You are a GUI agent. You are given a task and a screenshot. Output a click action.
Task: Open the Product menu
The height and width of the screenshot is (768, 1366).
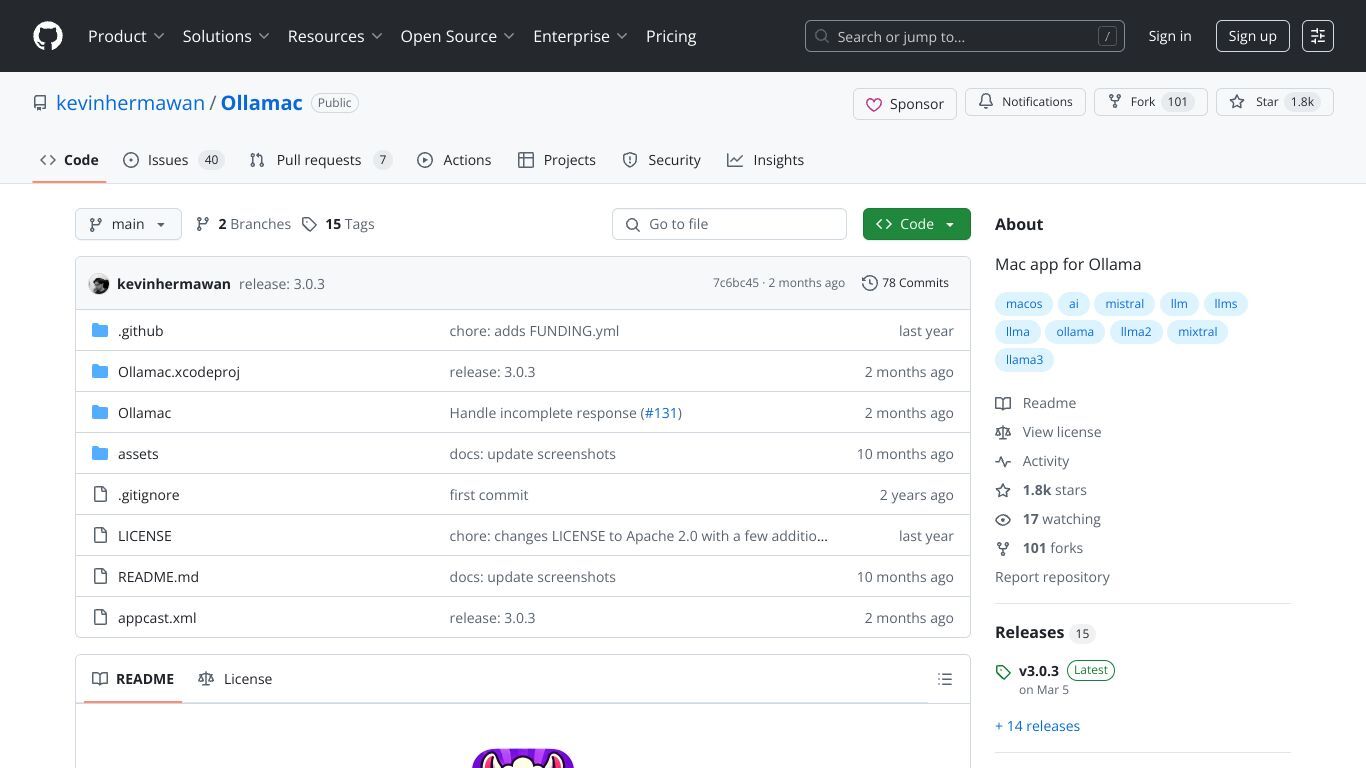point(126,36)
